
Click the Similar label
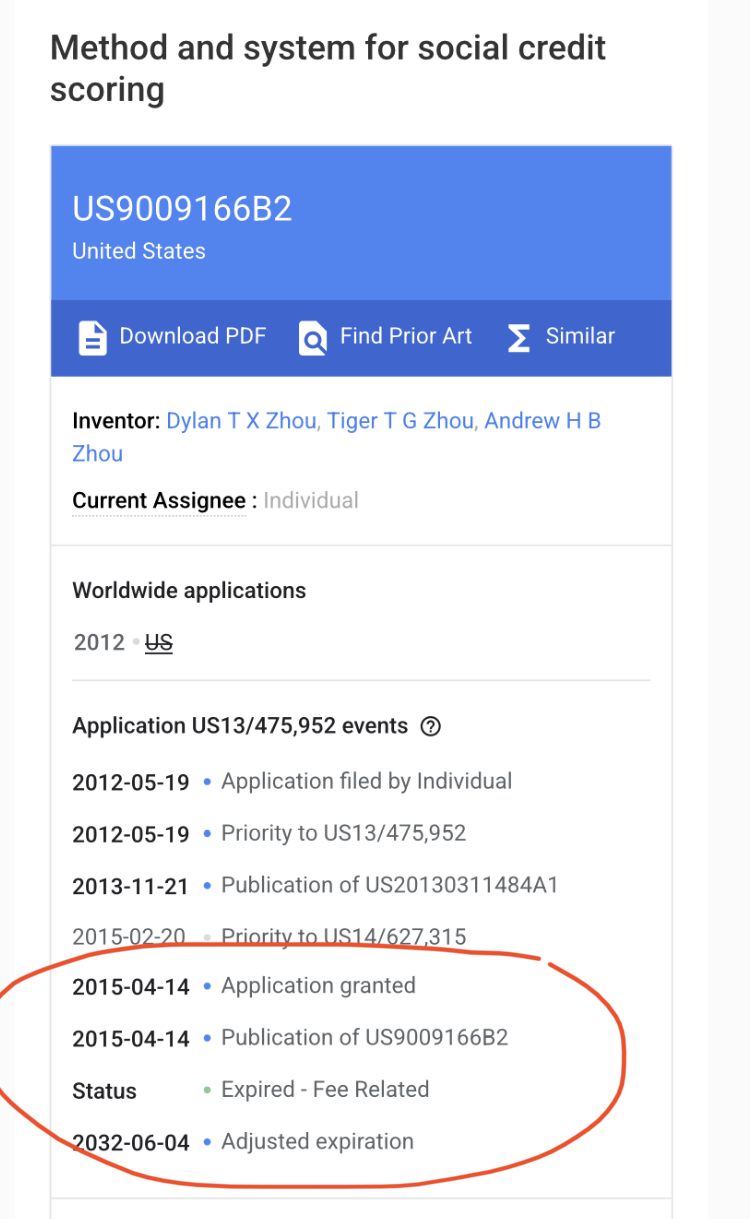pyautogui.click(x=580, y=336)
